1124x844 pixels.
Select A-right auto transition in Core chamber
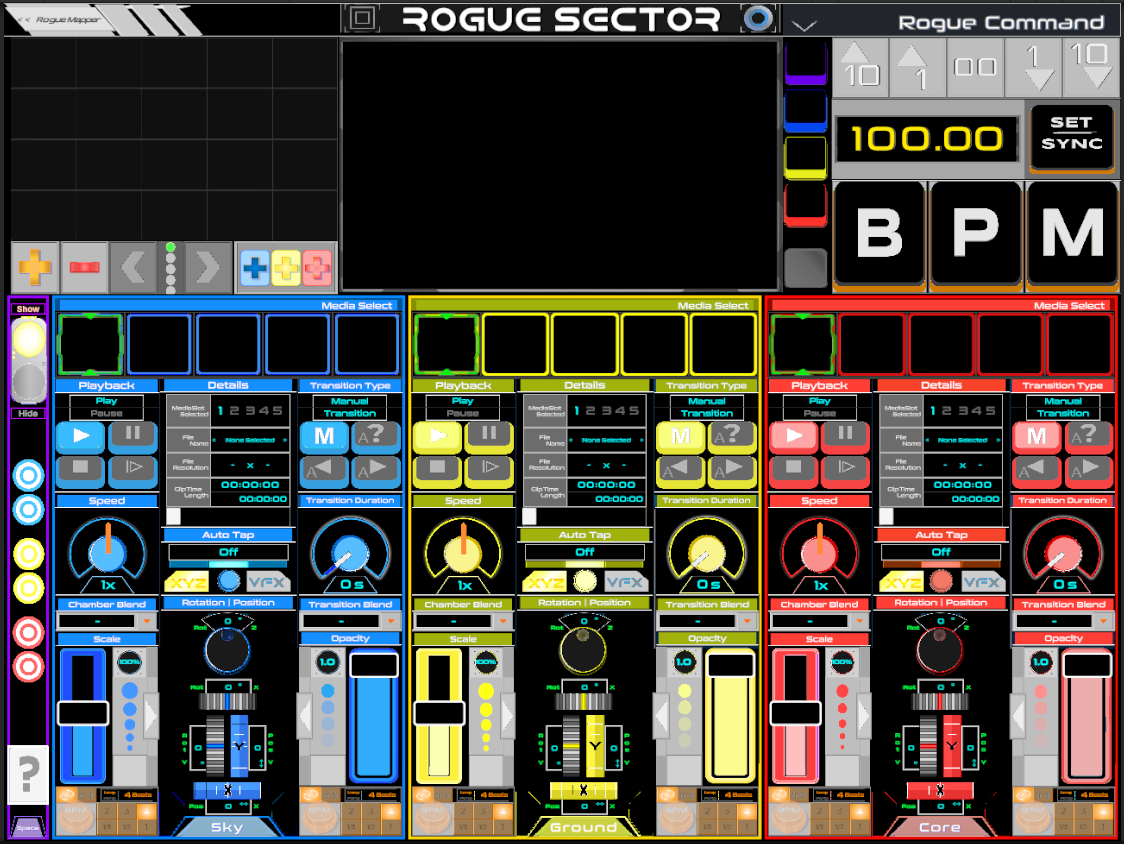(x=1088, y=470)
